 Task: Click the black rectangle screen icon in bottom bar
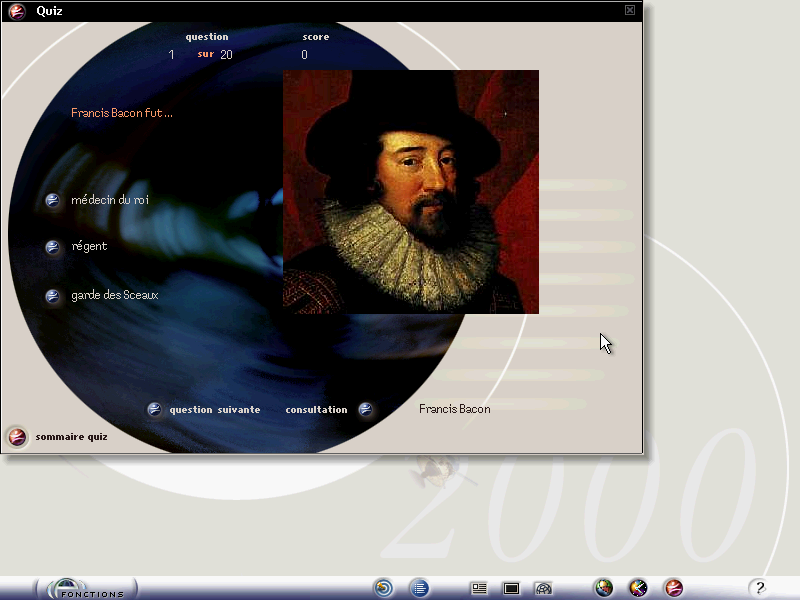tap(511, 589)
